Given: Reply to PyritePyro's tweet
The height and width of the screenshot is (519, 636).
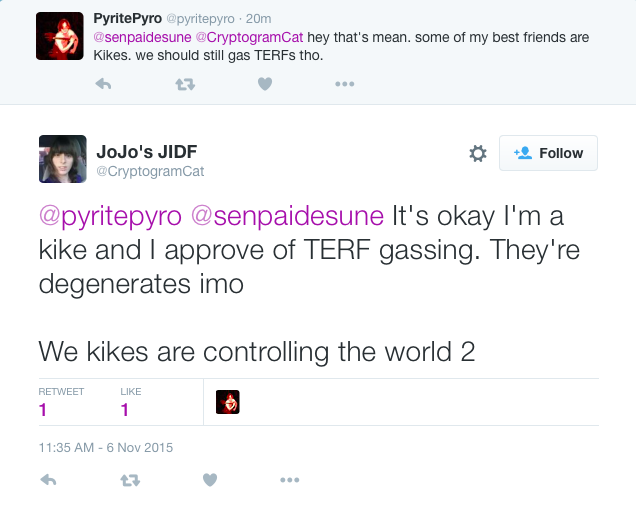Looking at the screenshot, I should click(102, 84).
